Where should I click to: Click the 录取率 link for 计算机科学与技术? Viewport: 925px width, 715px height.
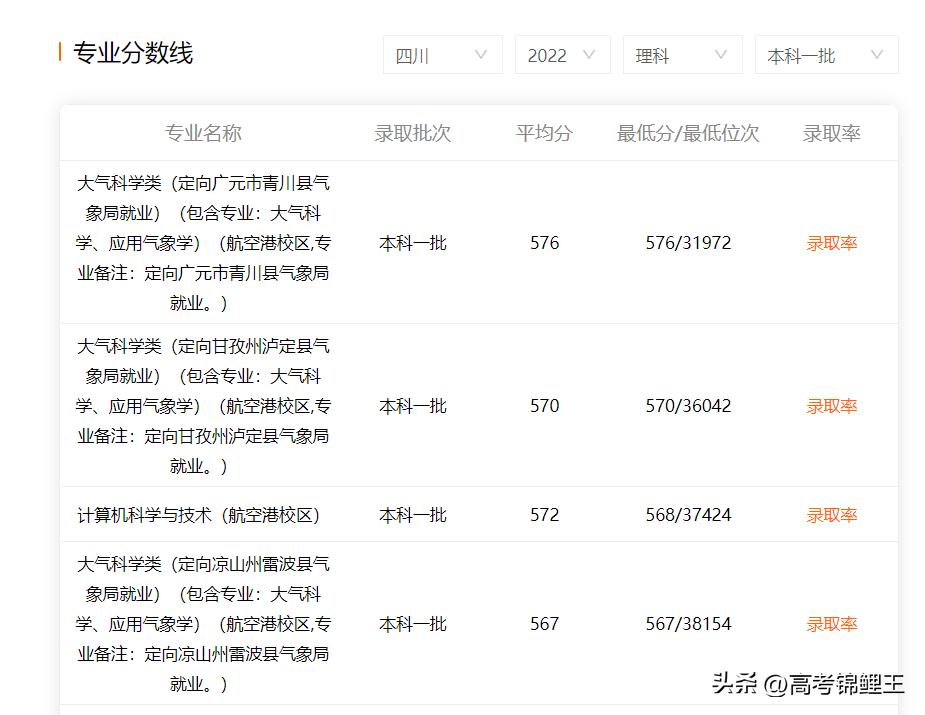click(830, 514)
